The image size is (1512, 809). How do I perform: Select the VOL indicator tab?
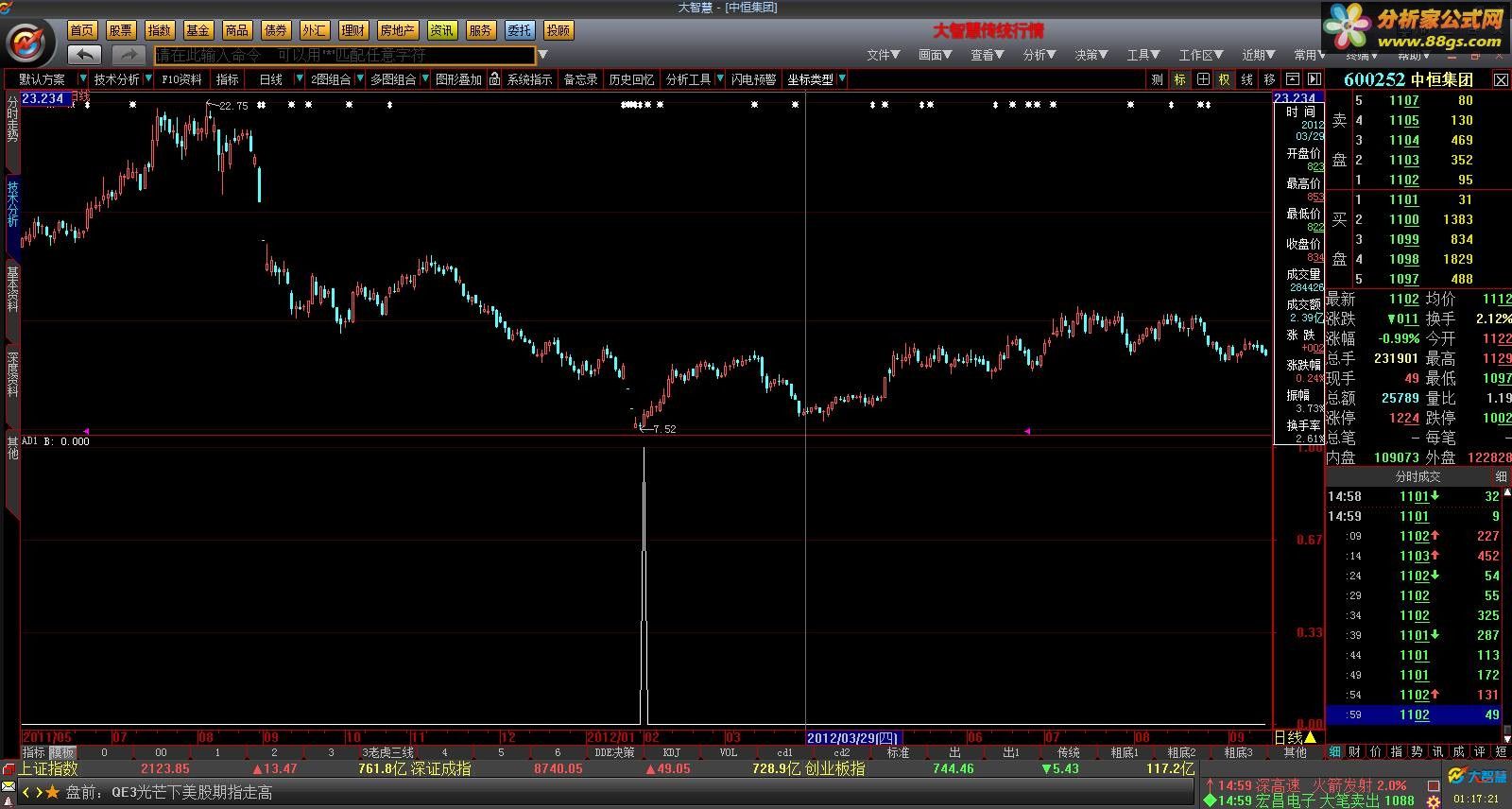coord(729,752)
